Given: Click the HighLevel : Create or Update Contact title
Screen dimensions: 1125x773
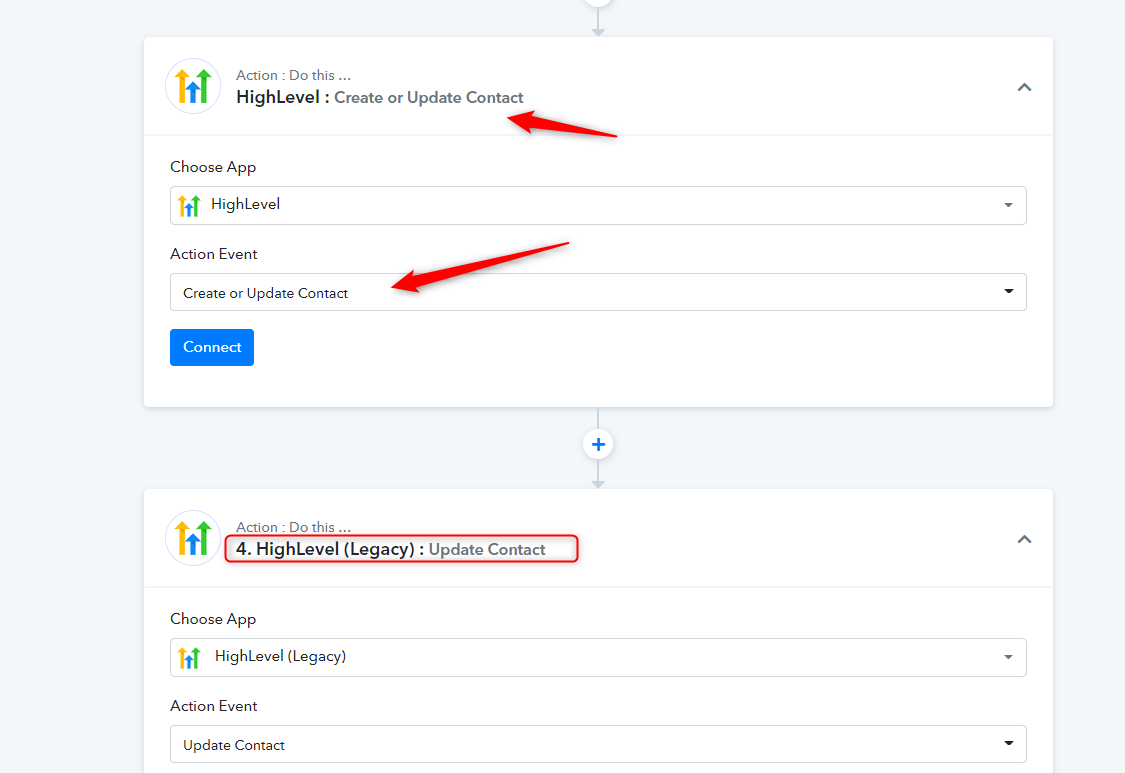Looking at the screenshot, I should click(380, 98).
